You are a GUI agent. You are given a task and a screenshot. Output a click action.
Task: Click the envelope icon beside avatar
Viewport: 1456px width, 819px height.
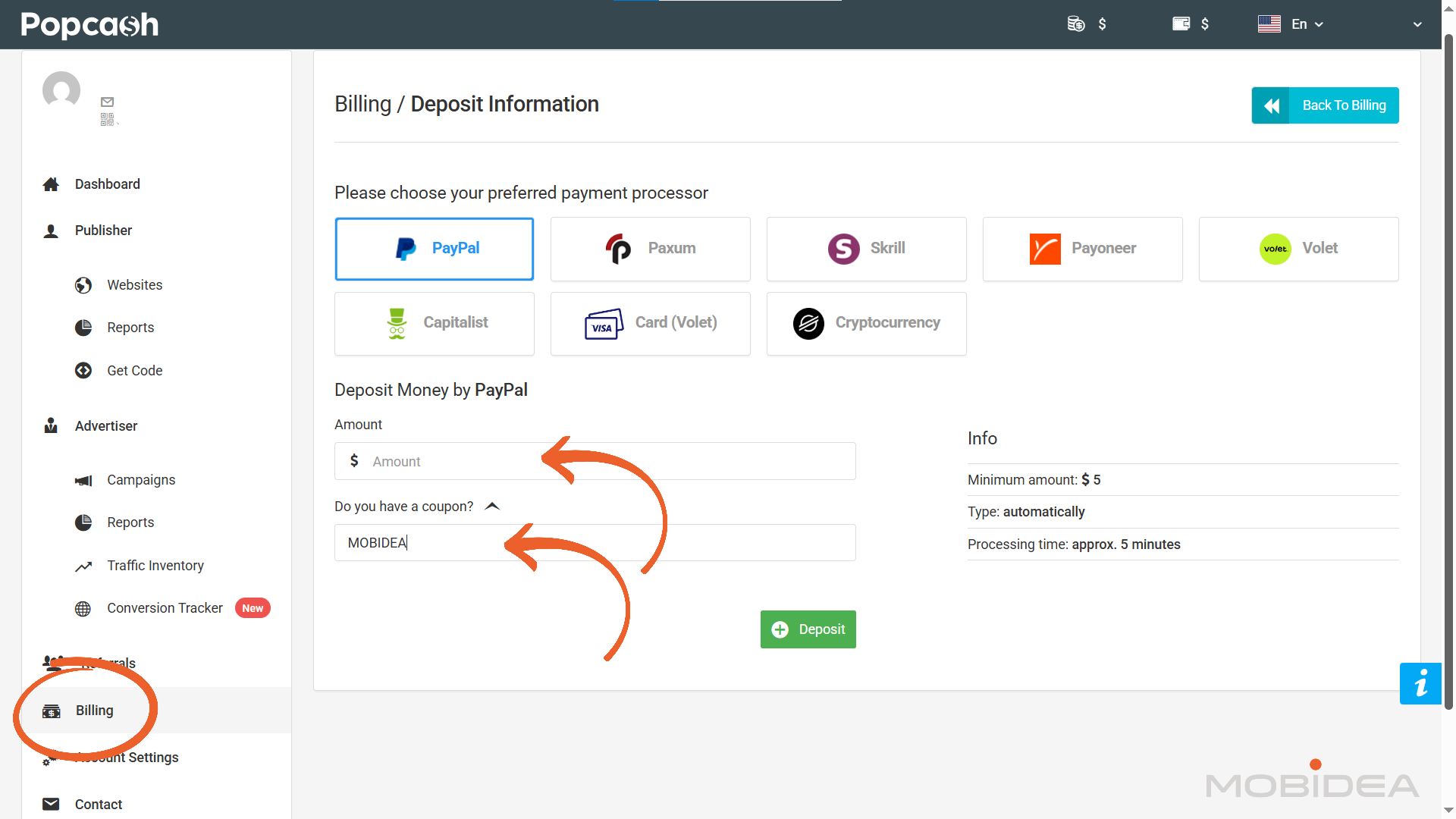pyautogui.click(x=107, y=102)
